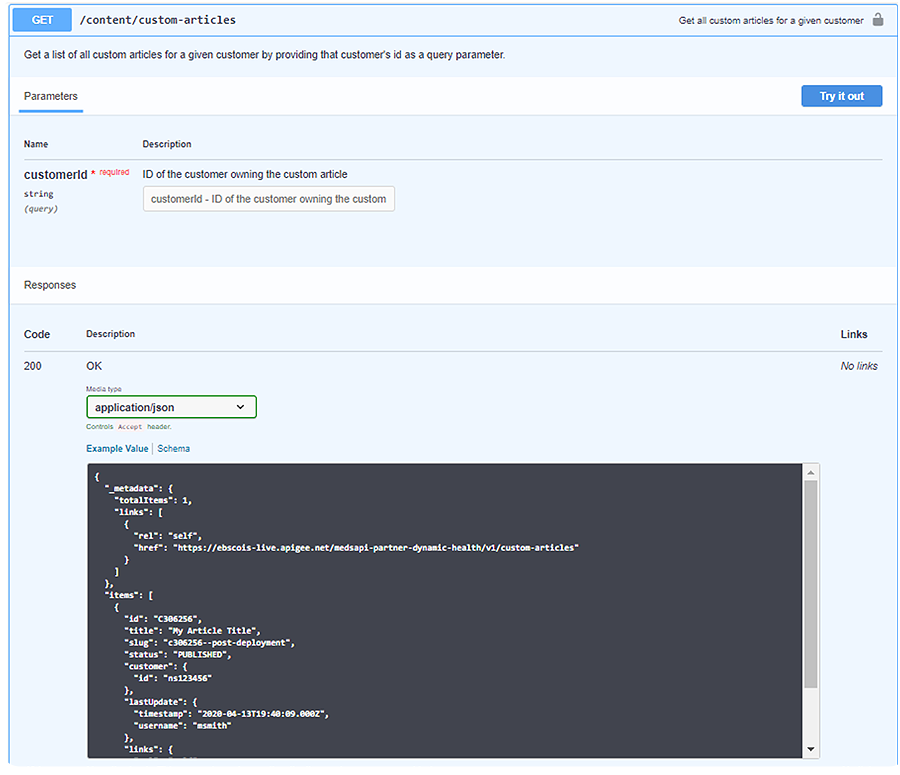The width and height of the screenshot is (900, 775).
Task: Click the example box scroll down arrow
Action: click(811, 749)
